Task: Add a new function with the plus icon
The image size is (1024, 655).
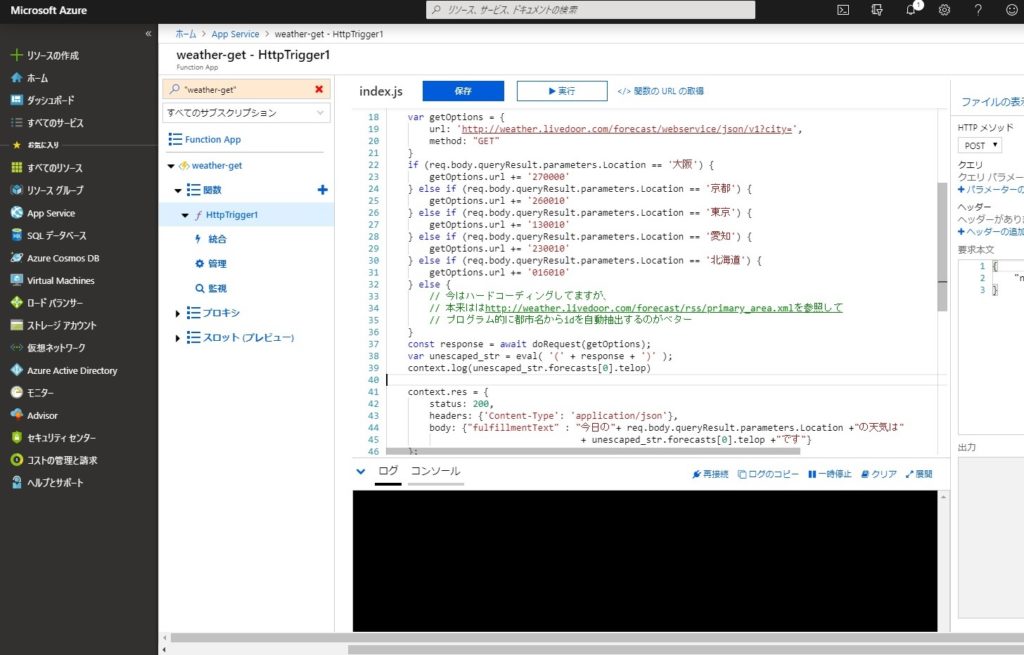Action: [x=323, y=189]
